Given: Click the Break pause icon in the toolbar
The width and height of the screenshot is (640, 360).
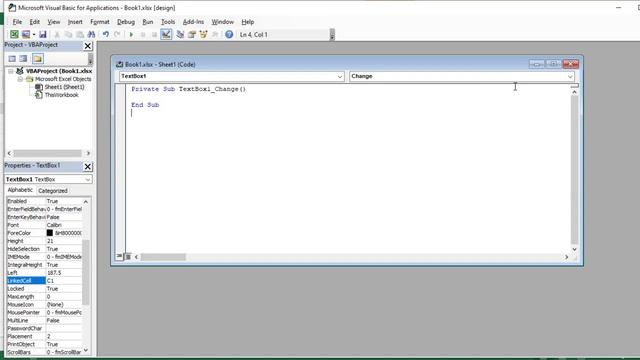Looking at the screenshot, I should pos(143,35).
